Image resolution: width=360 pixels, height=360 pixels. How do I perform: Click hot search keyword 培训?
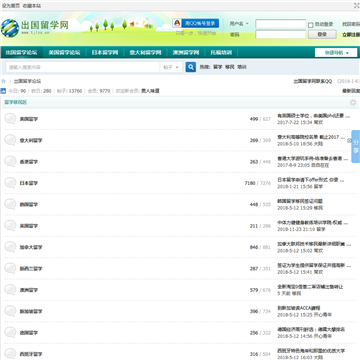242,67
